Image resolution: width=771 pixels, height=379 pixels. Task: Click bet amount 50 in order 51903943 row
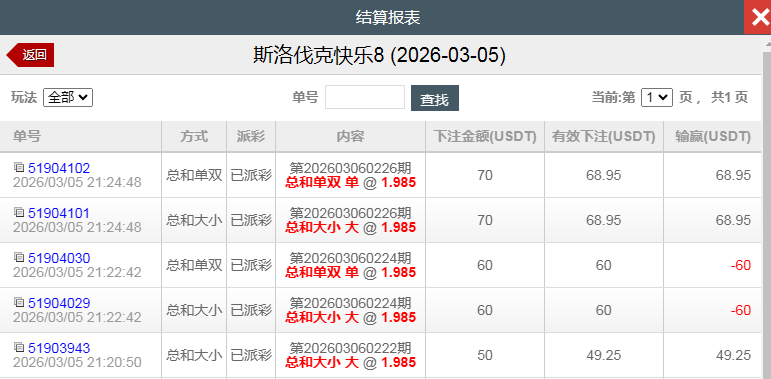click(x=485, y=355)
